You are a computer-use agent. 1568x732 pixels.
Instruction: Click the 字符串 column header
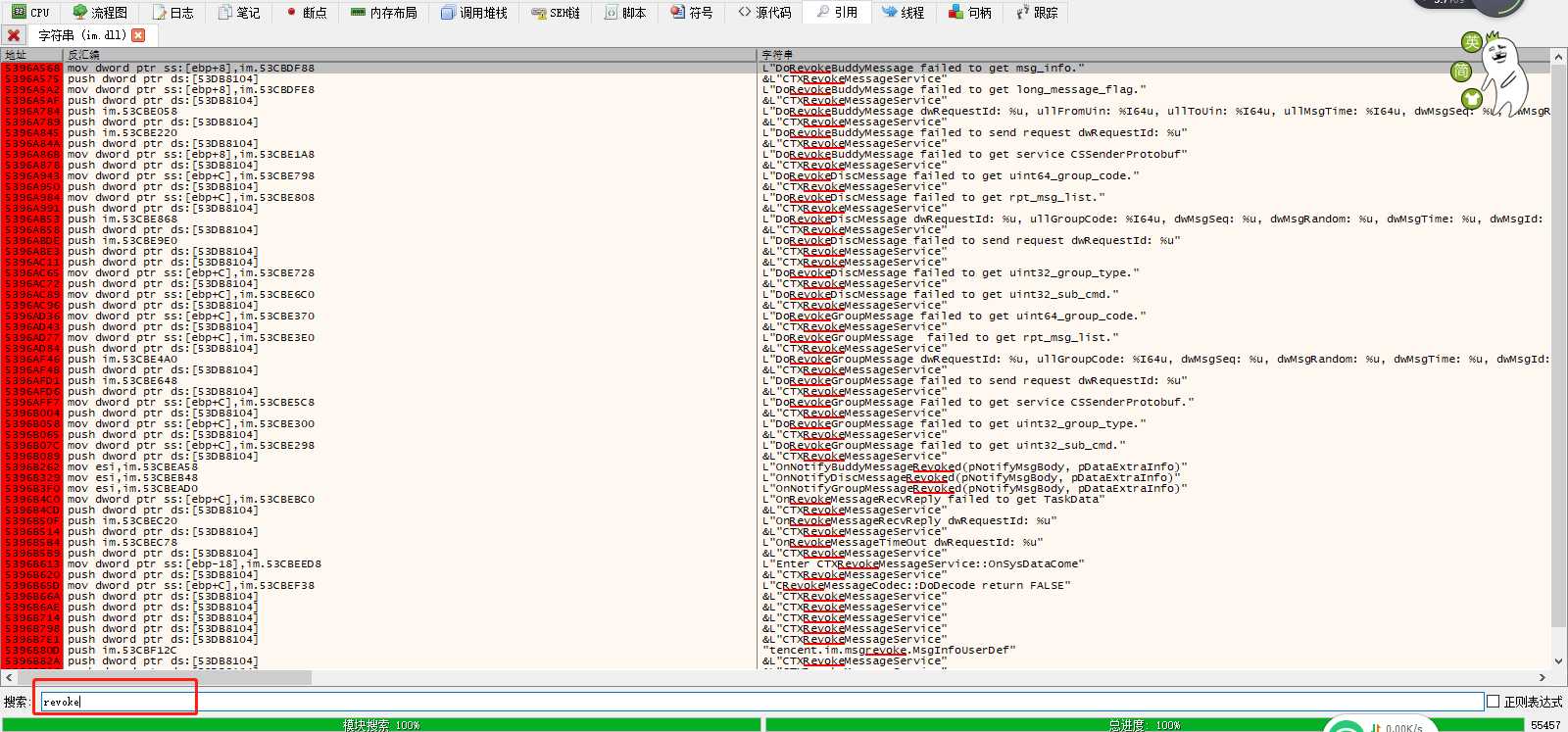click(x=1154, y=55)
